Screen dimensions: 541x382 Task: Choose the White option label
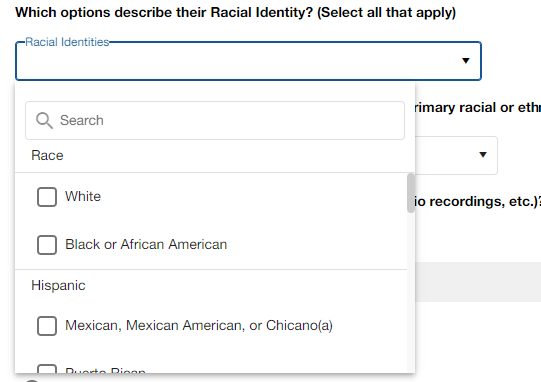[83, 196]
